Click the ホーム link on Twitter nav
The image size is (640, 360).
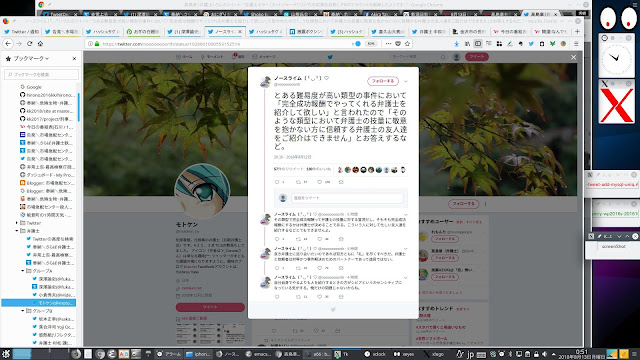[184, 57]
